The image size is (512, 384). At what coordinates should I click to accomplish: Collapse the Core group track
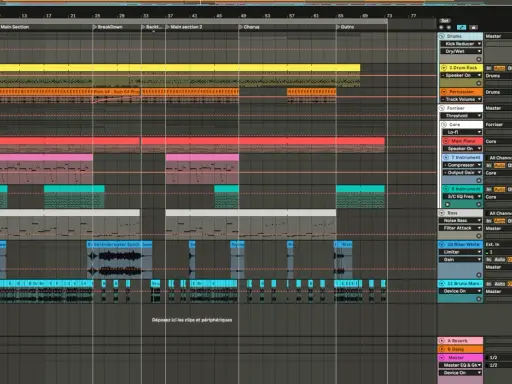[x=444, y=124]
